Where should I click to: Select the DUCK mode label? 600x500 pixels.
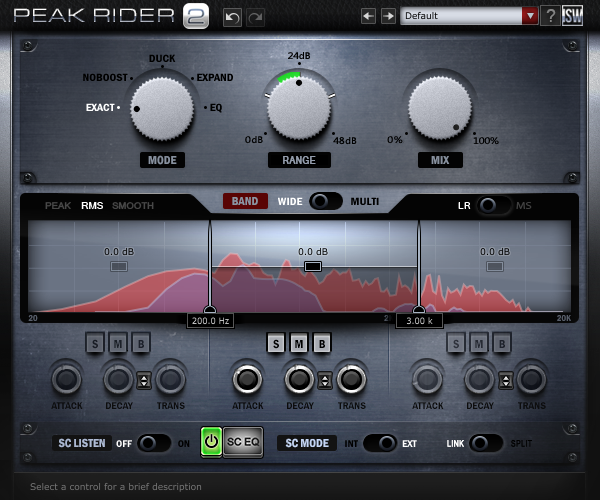pos(162,59)
